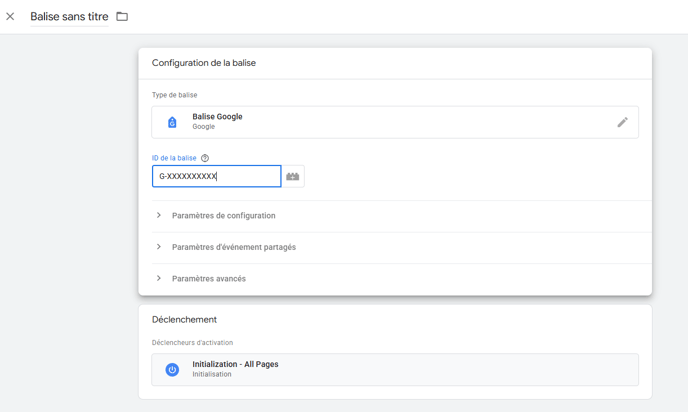Focus the G-XXXXXXXXXX tag ID field
Viewport: 688px width, 412px height.
[x=216, y=177]
